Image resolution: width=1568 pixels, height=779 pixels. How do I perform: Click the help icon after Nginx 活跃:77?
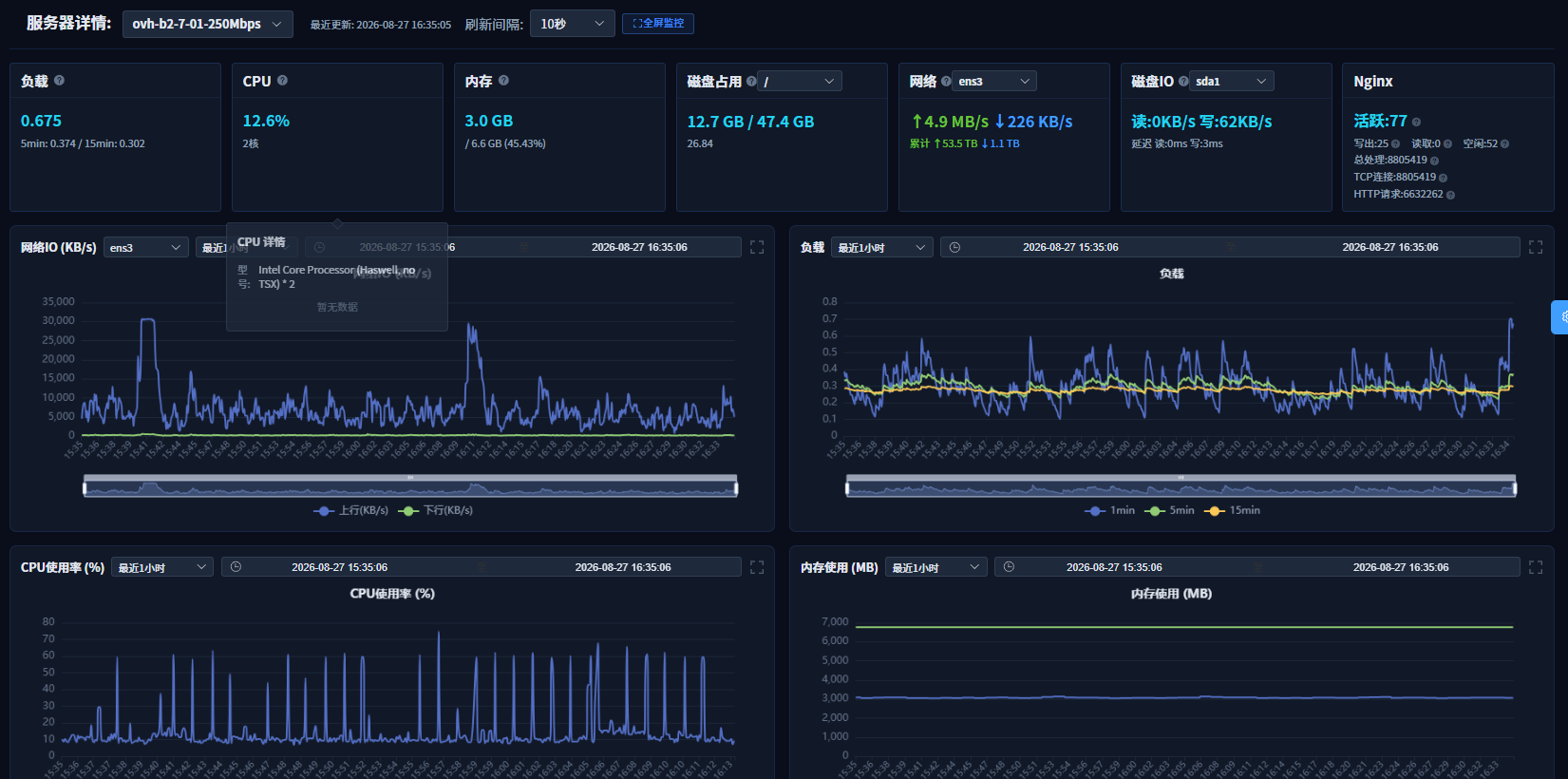tap(1416, 122)
